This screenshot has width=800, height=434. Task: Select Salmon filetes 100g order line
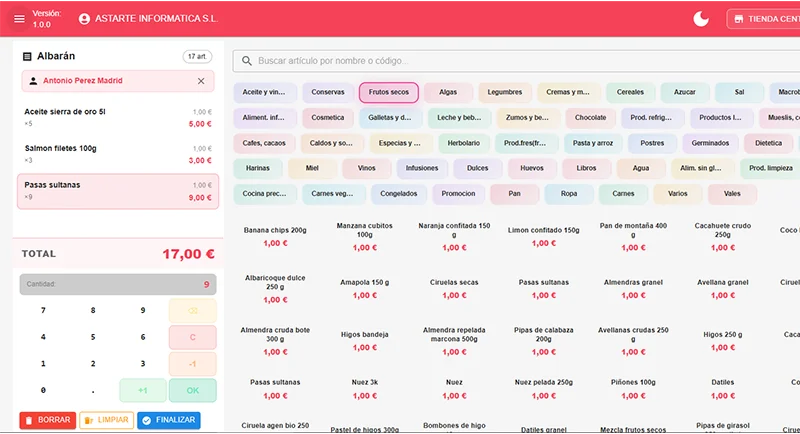coord(115,154)
